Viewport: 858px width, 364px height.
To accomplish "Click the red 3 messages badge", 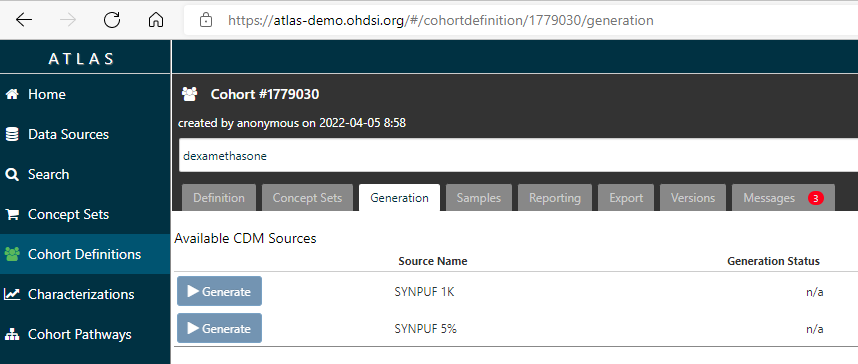I will pyautogui.click(x=815, y=198).
